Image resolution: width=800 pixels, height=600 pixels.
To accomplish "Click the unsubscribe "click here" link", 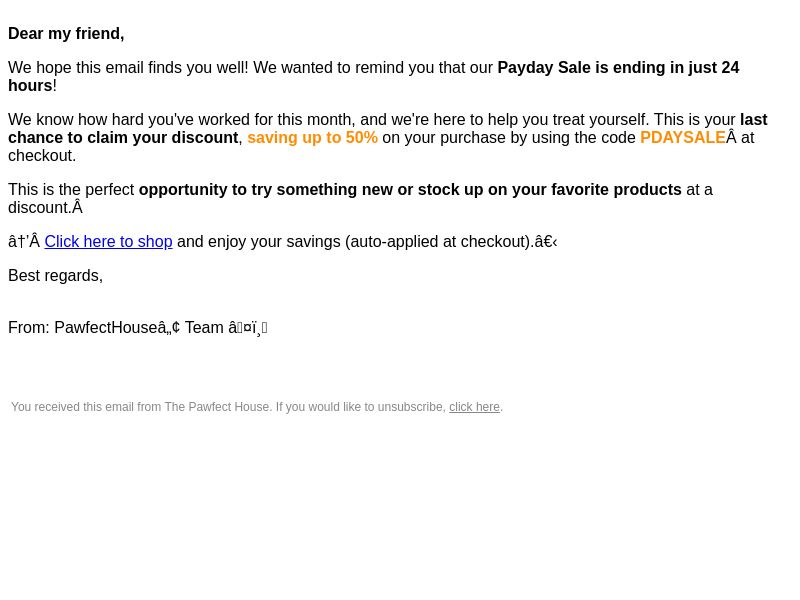I will [x=474, y=407].
